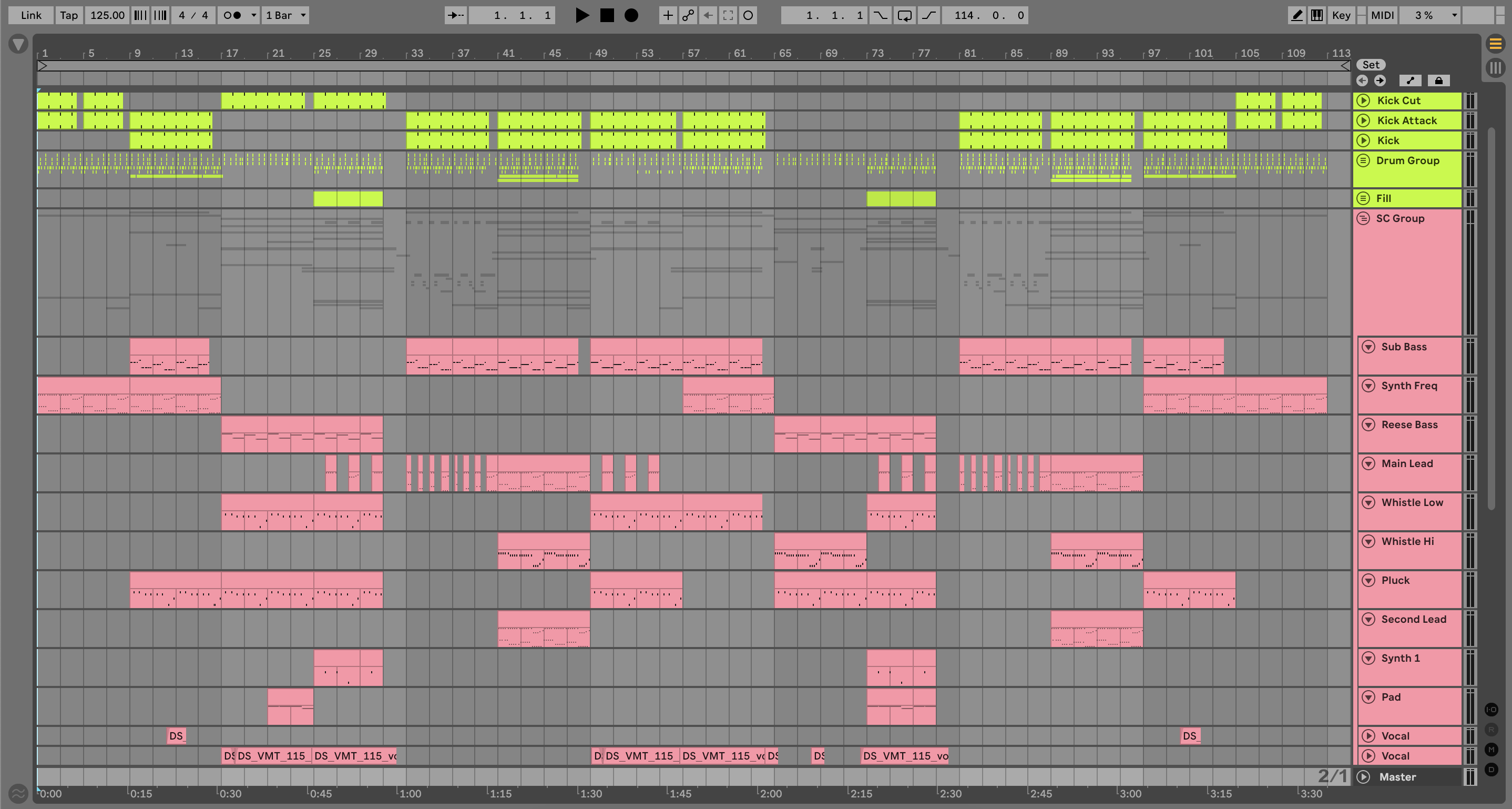
Task: Fold the Whistle Low track
Action: (1368, 502)
